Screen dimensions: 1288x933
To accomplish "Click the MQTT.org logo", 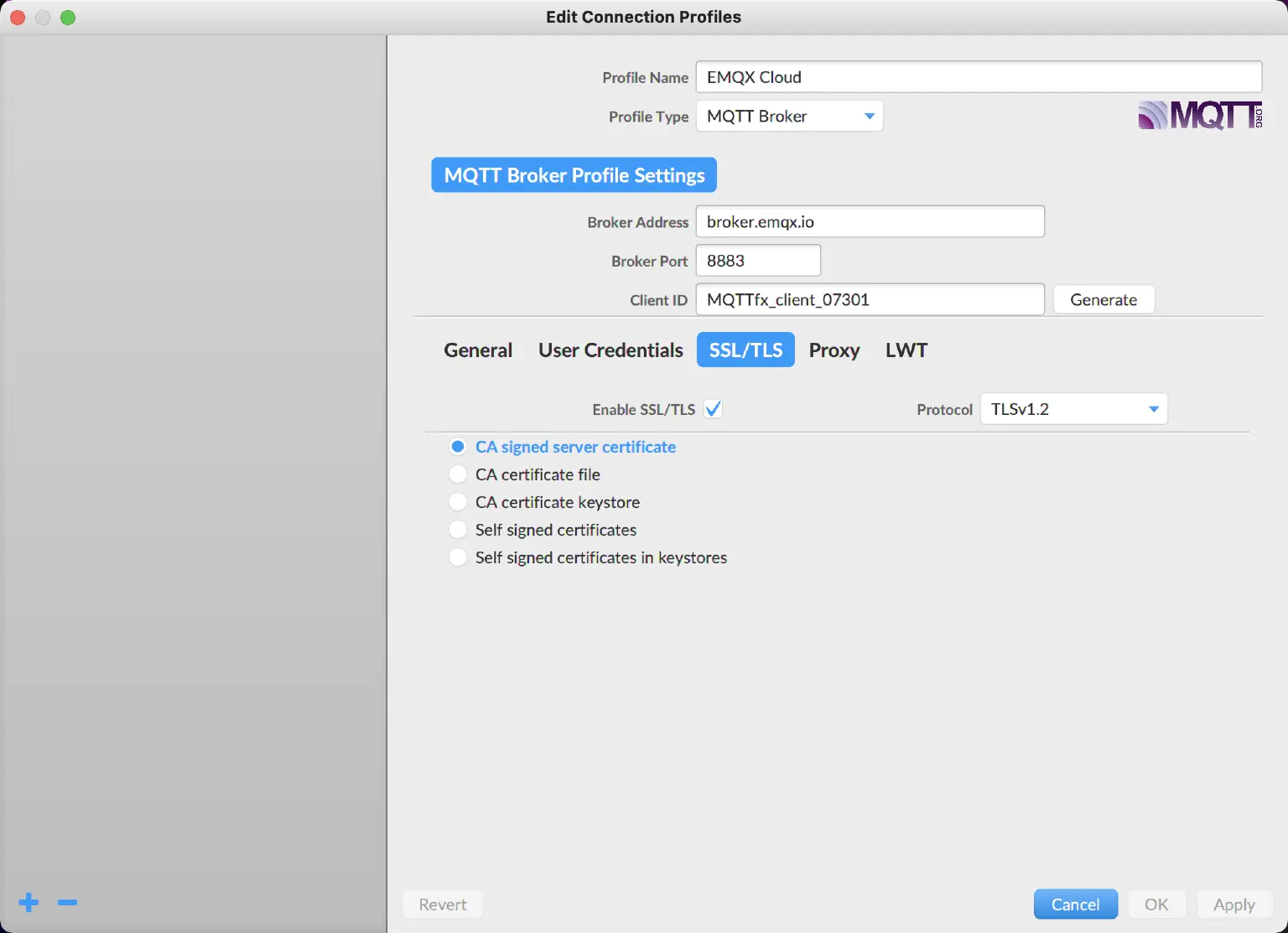I will click(1199, 116).
